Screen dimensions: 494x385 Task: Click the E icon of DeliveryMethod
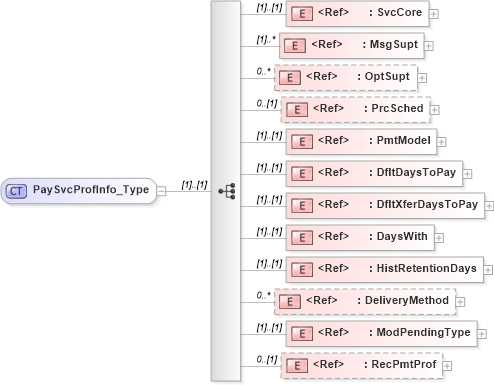tap(290, 302)
